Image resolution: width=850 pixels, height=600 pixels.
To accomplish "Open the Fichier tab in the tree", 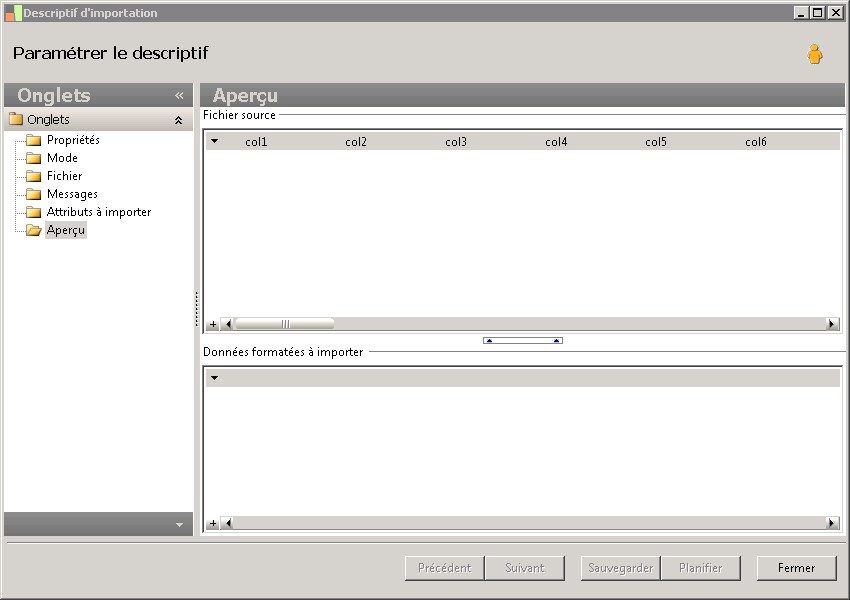I will (x=65, y=176).
